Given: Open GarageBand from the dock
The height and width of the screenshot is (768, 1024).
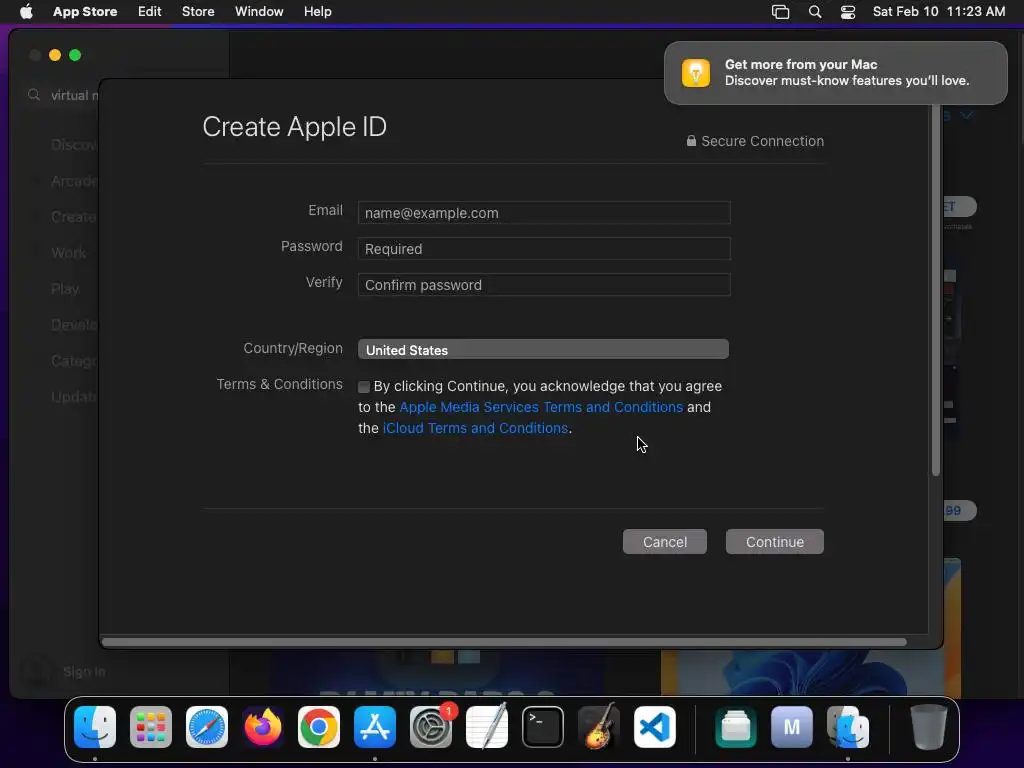Looking at the screenshot, I should [599, 727].
